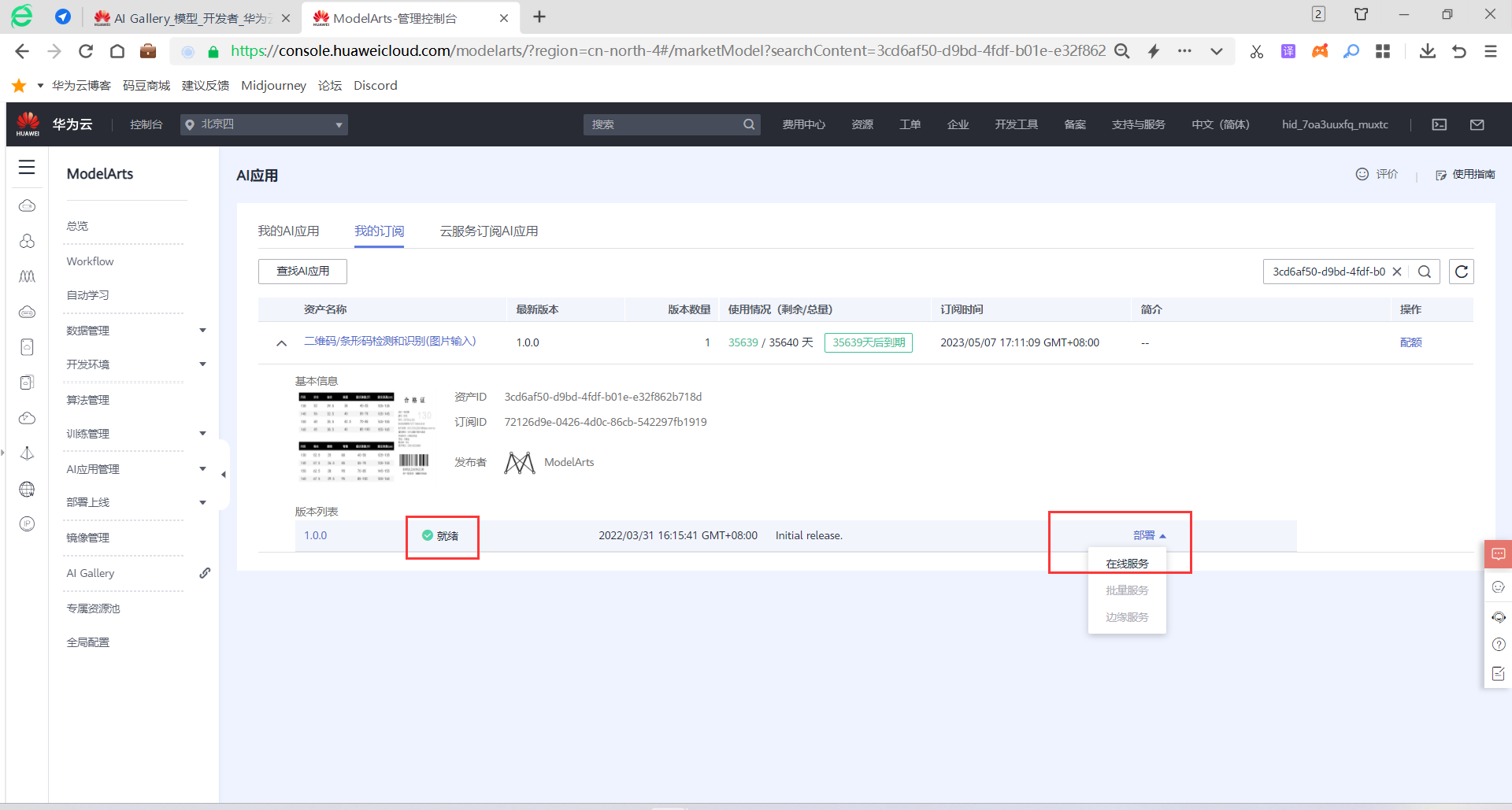The image size is (1512, 810).
Task: Switch language via 中文 (简体)
Action: pos(1220,124)
